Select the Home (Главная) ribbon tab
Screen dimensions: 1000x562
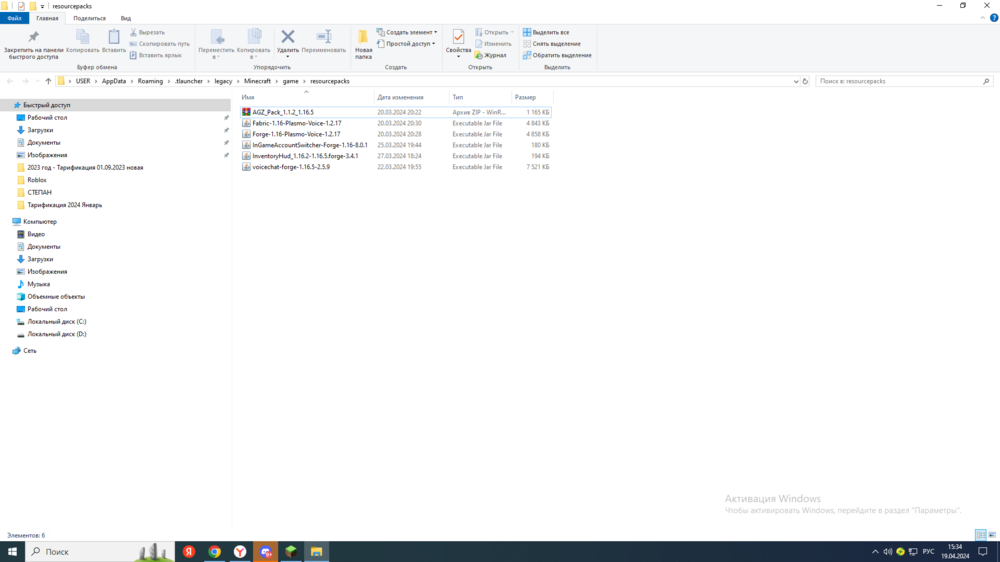coord(47,18)
